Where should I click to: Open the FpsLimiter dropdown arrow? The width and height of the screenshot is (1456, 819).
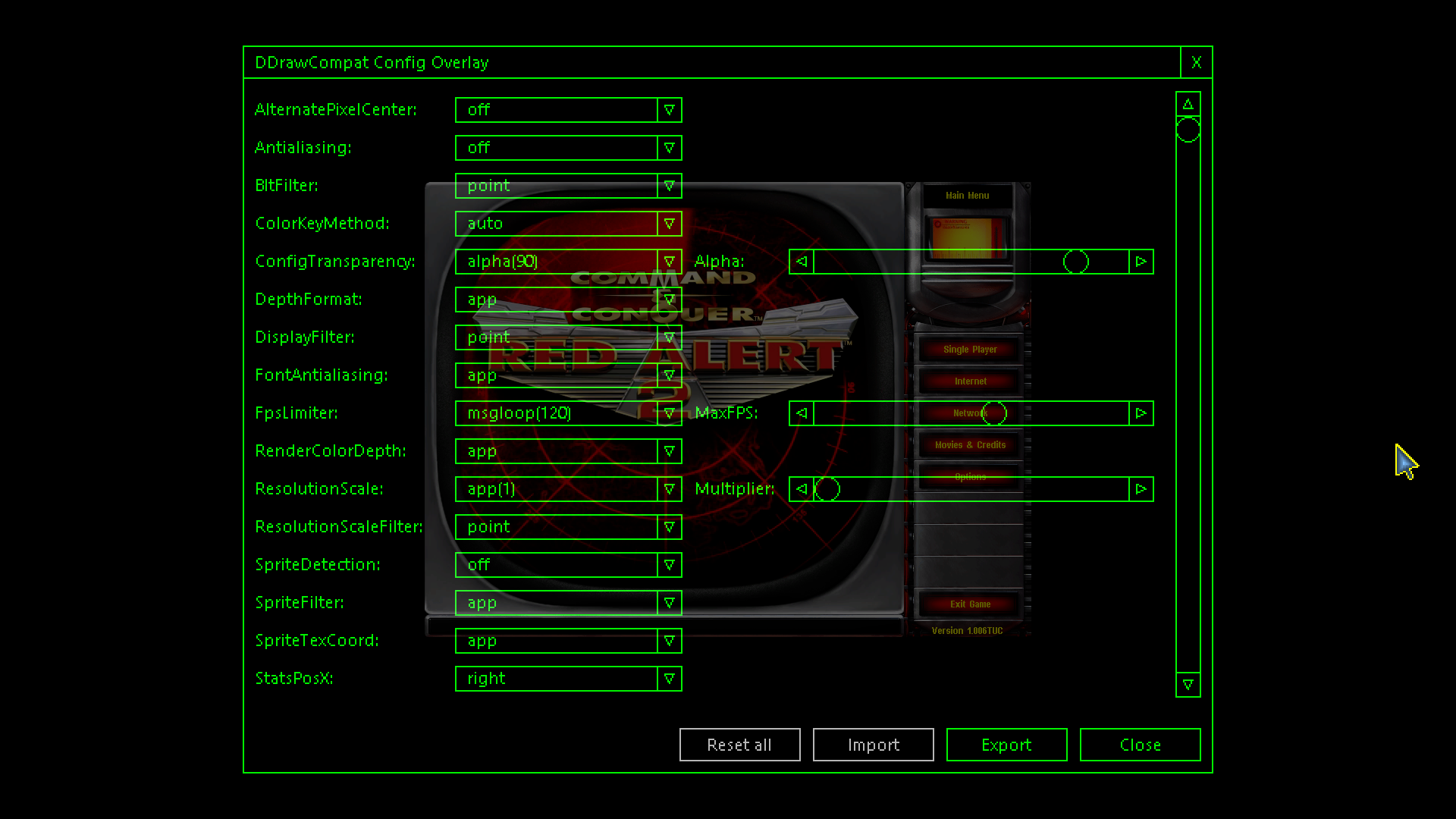click(669, 413)
